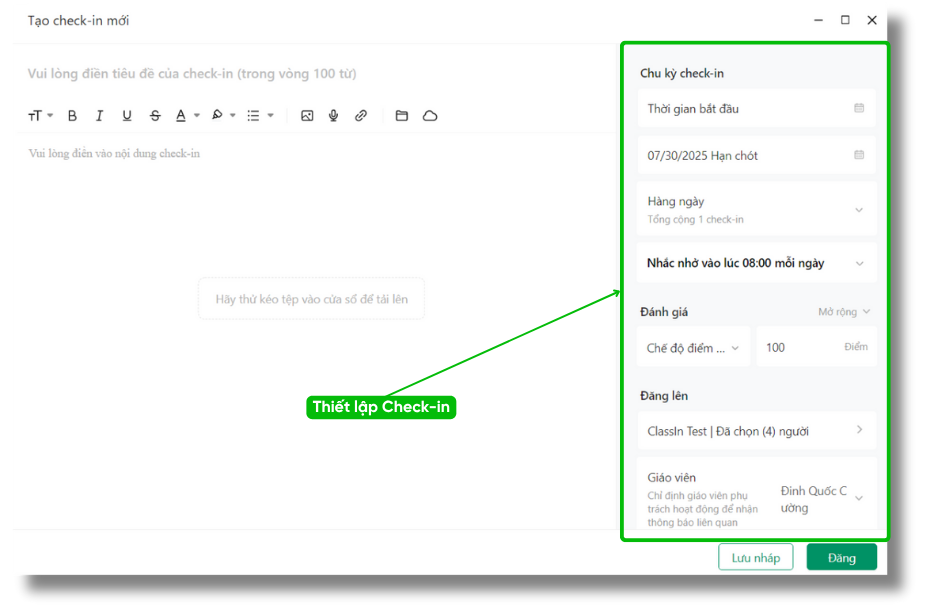
Task: Open cloud storage file picker
Action: (430, 116)
